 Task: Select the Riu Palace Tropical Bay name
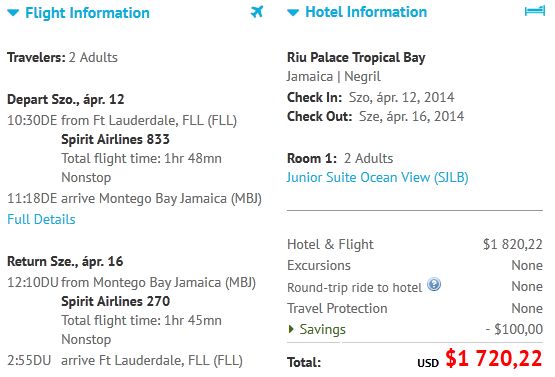[356, 57]
